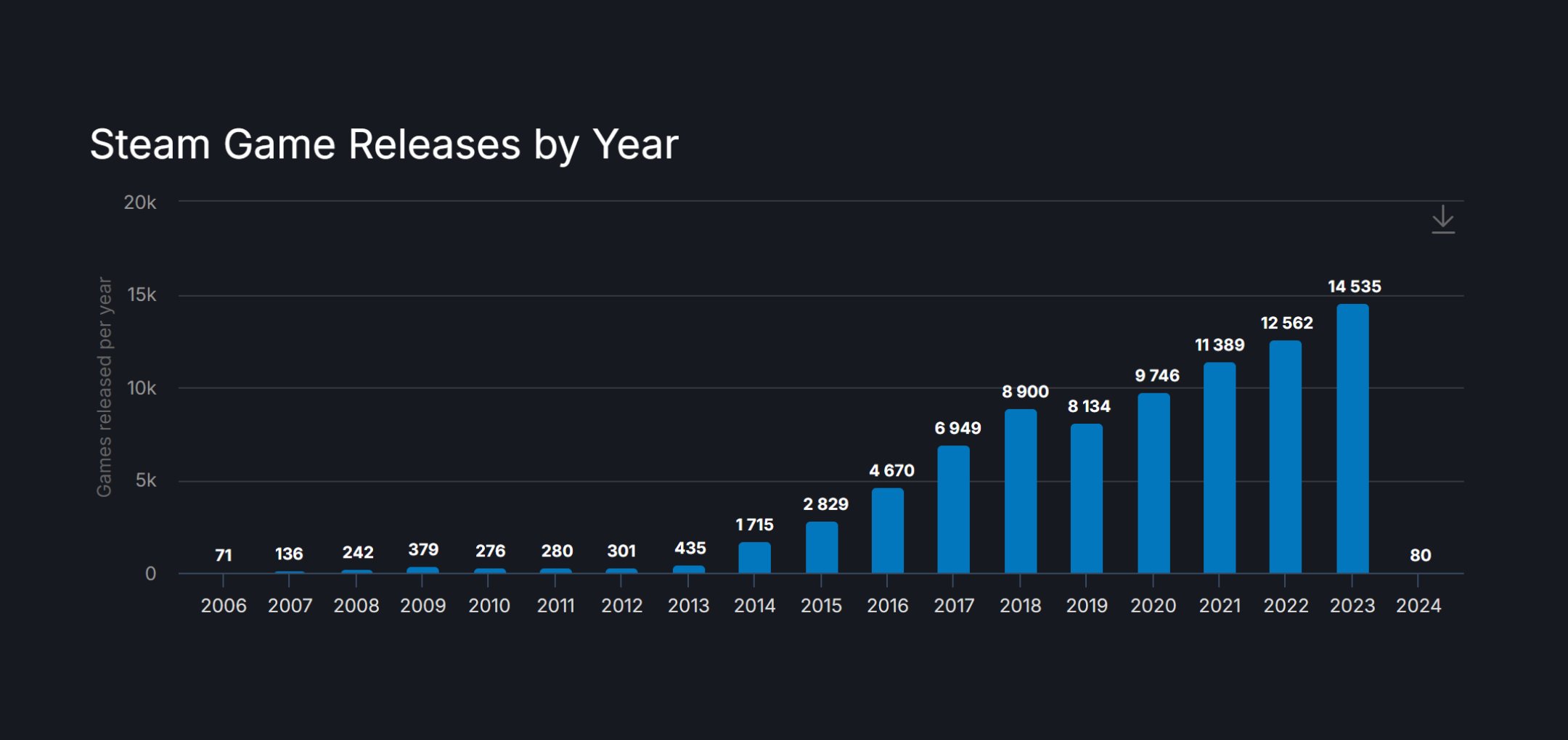This screenshot has width=1568, height=740.
Task: Click the 2022 bar in the chart
Action: (1285, 457)
